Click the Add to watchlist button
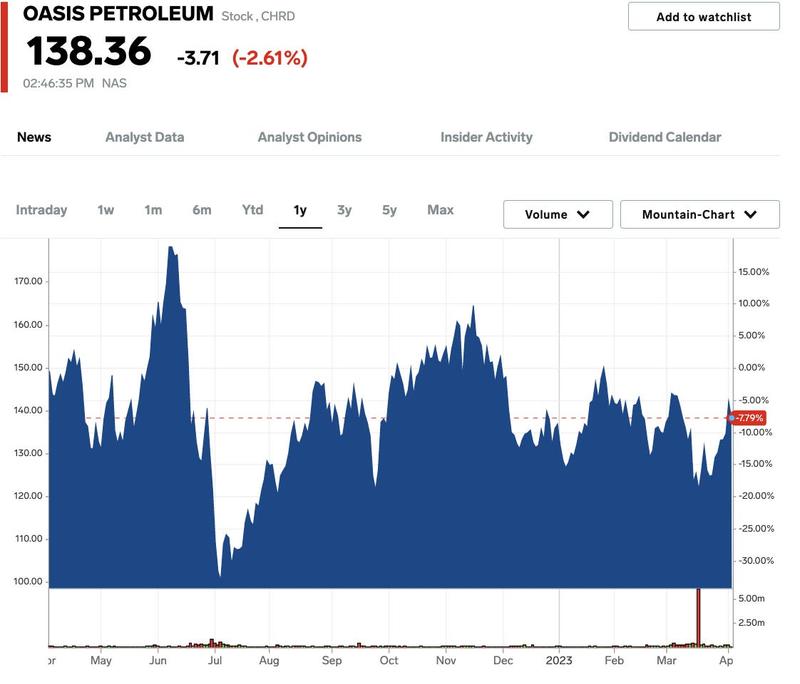Screen dimensions: 800x684 click(x=704, y=17)
